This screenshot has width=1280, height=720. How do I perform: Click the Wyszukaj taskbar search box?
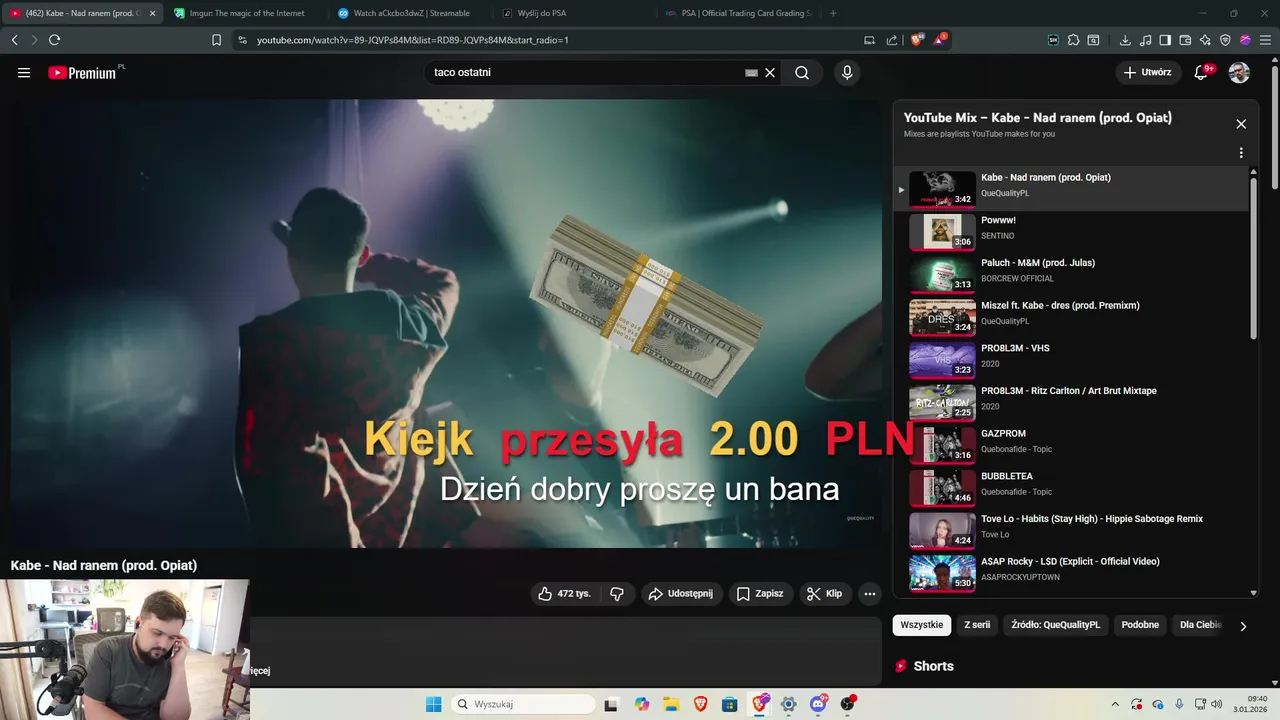pos(522,704)
